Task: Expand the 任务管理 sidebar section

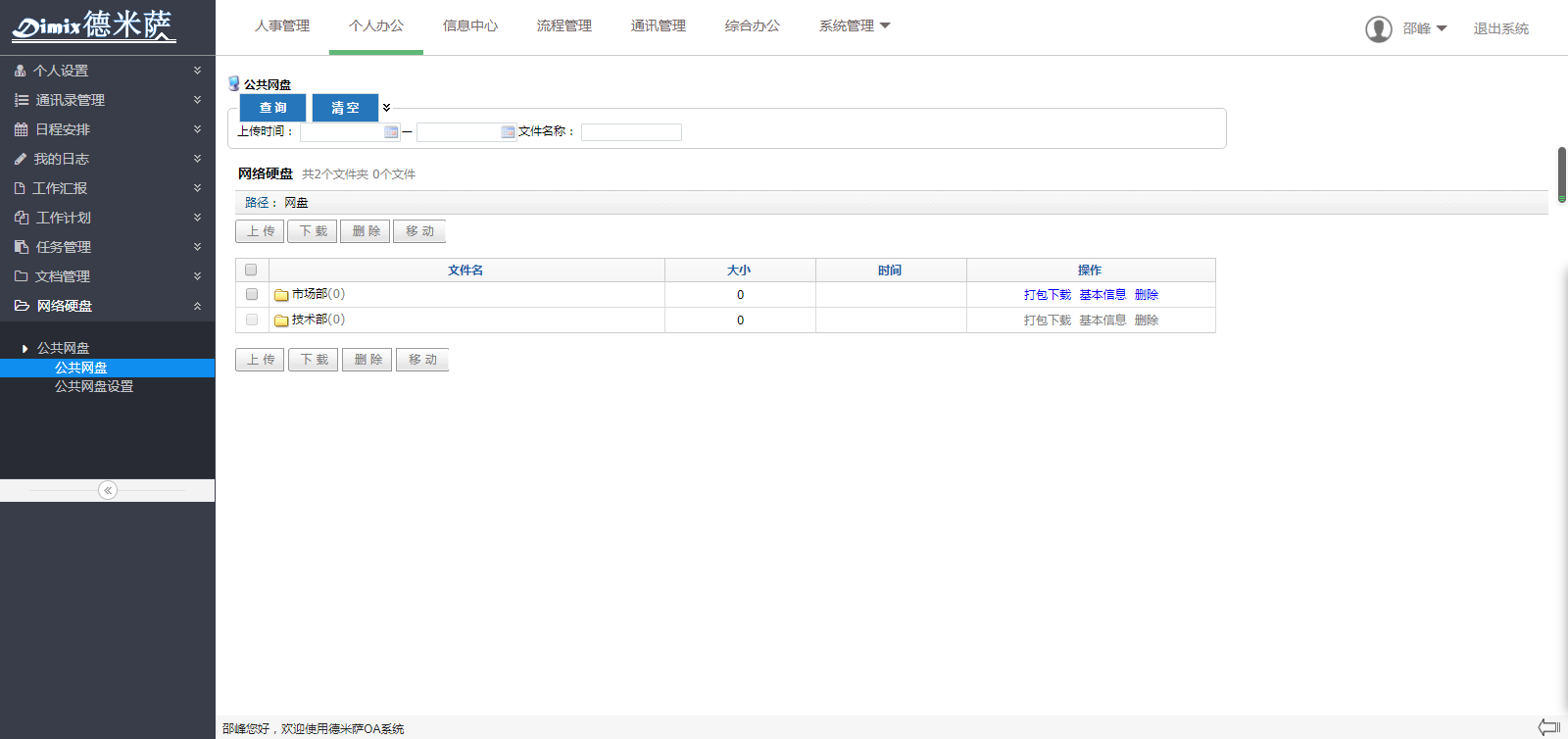Action: tap(197, 247)
